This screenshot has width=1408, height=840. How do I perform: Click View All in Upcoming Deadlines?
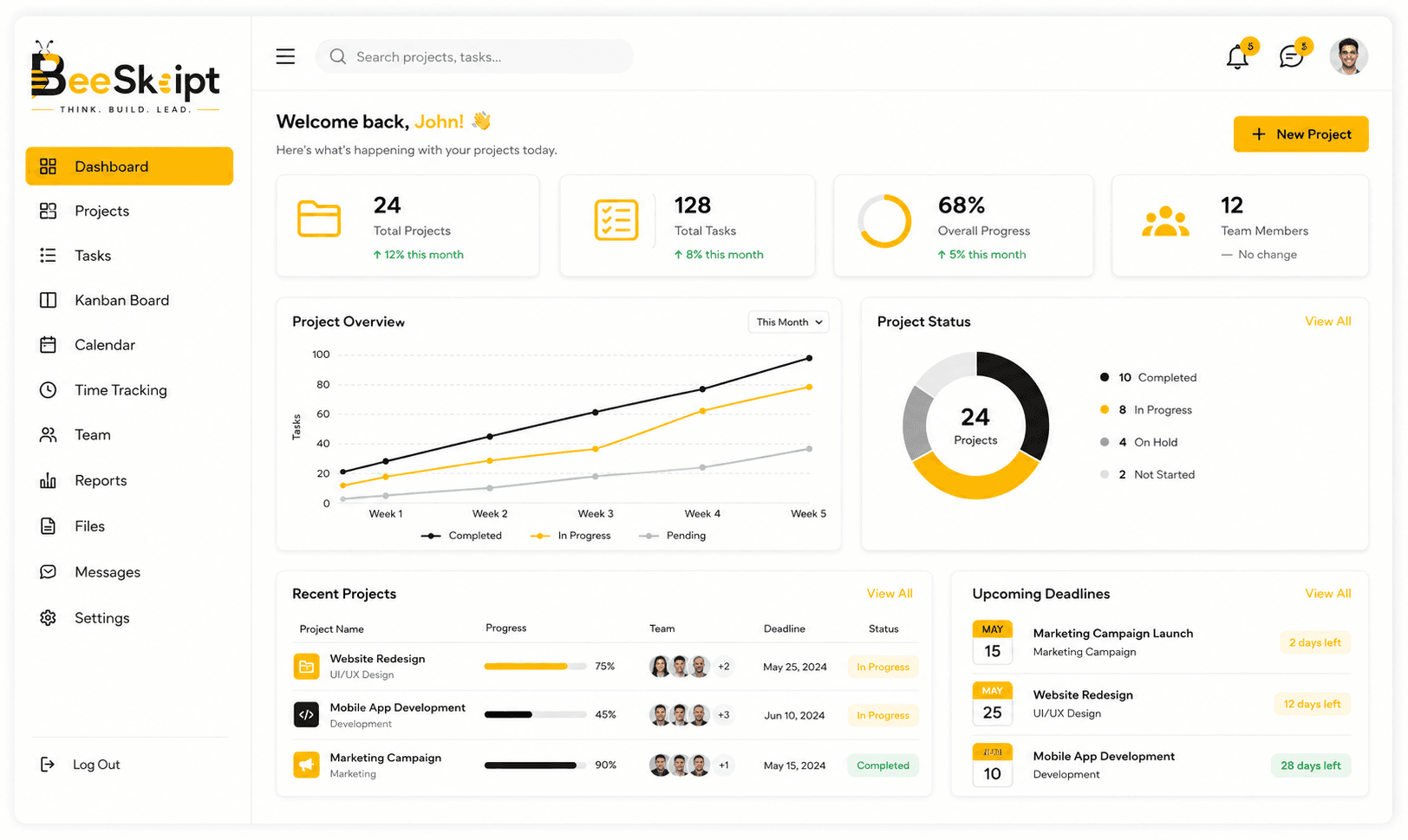tap(1327, 594)
